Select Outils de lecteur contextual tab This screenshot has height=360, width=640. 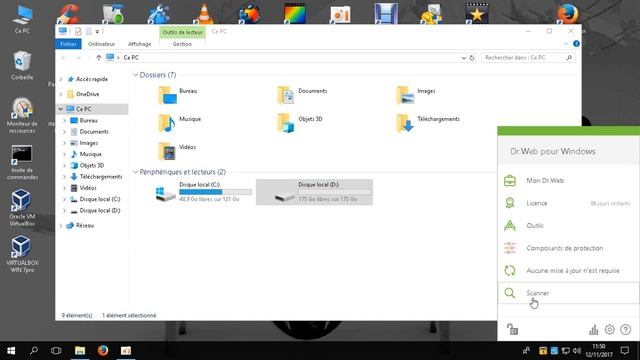click(182, 32)
